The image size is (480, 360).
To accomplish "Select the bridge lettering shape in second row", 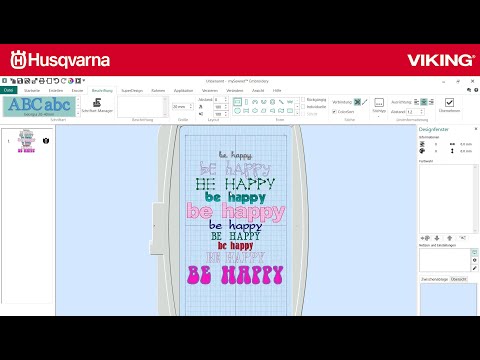I will tap(246, 111).
